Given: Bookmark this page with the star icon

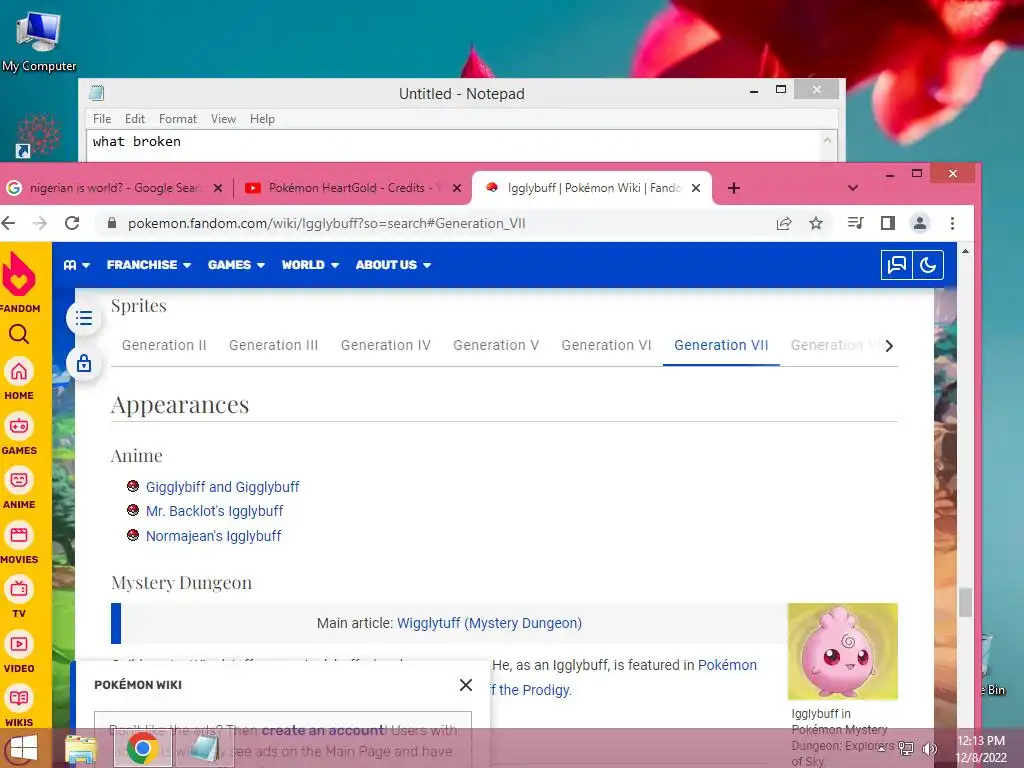Looking at the screenshot, I should point(816,223).
